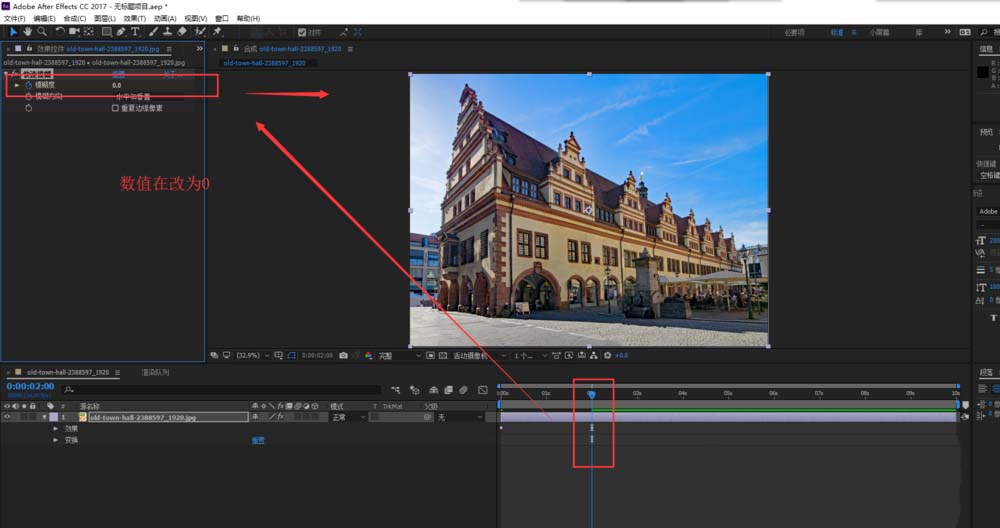Select the Pan Behind anchor point tool
The height and width of the screenshot is (528, 1000).
tap(89, 32)
